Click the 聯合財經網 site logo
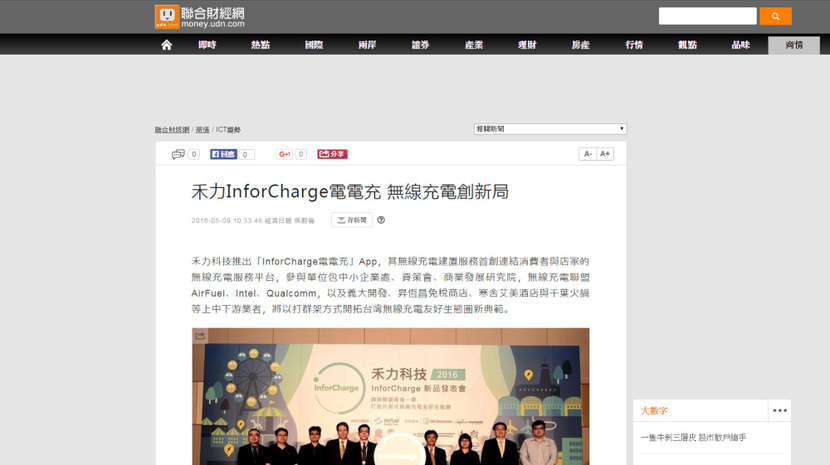Viewport: 830px width, 465px height. tap(200, 17)
